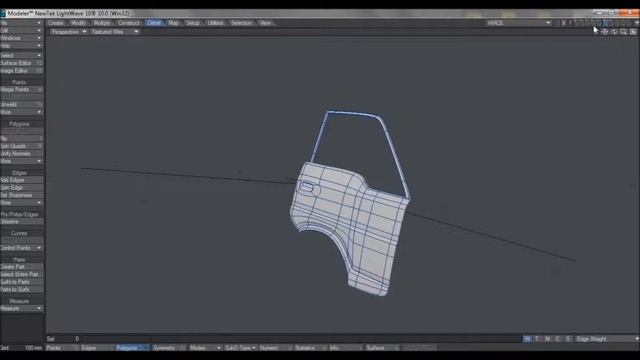640x360 pixels.
Task: Open the Selection tab
Action: [242, 23]
